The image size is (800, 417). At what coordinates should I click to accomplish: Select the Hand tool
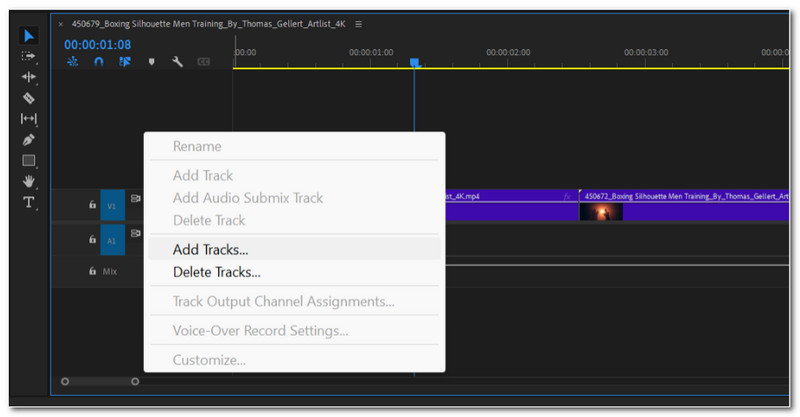pyautogui.click(x=29, y=181)
